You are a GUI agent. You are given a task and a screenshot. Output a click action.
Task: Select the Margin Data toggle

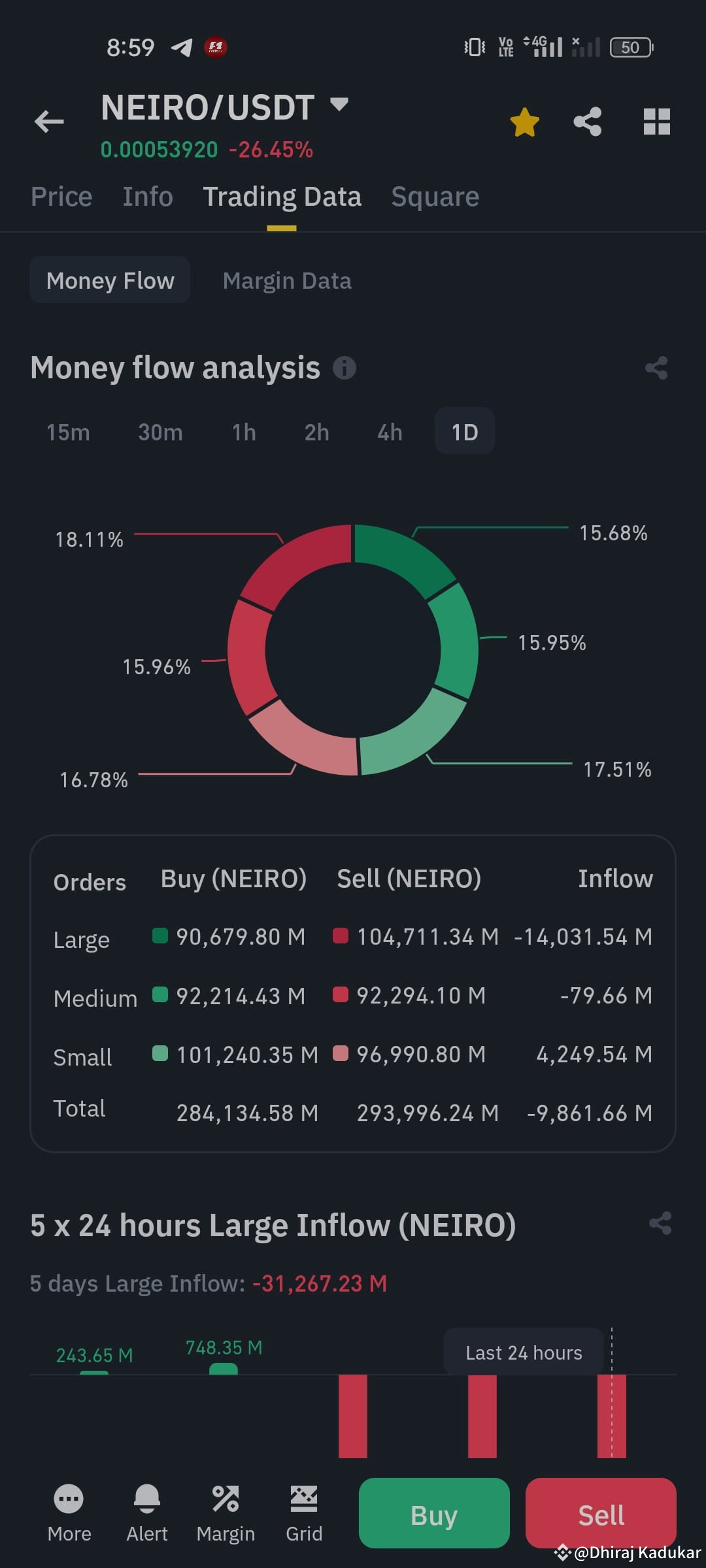click(x=287, y=280)
